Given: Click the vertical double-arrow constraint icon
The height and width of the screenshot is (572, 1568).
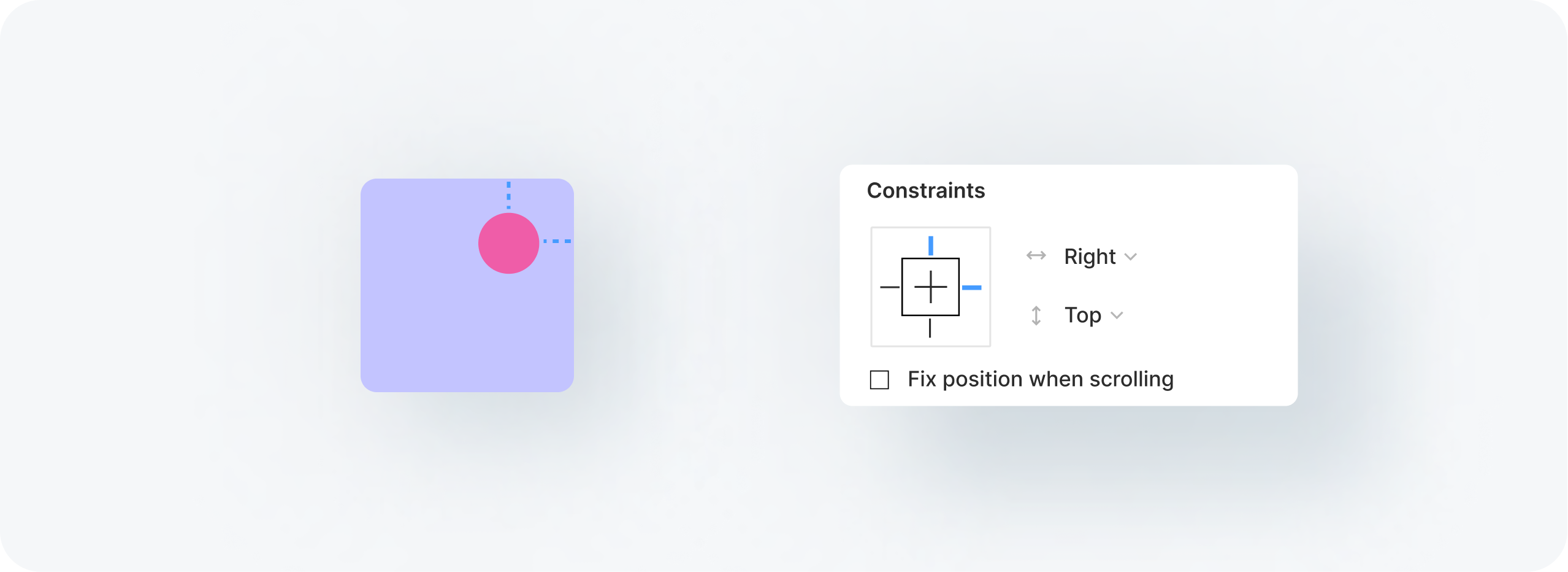Looking at the screenshot, I should pyautogui.click(x=1036, y=315).
